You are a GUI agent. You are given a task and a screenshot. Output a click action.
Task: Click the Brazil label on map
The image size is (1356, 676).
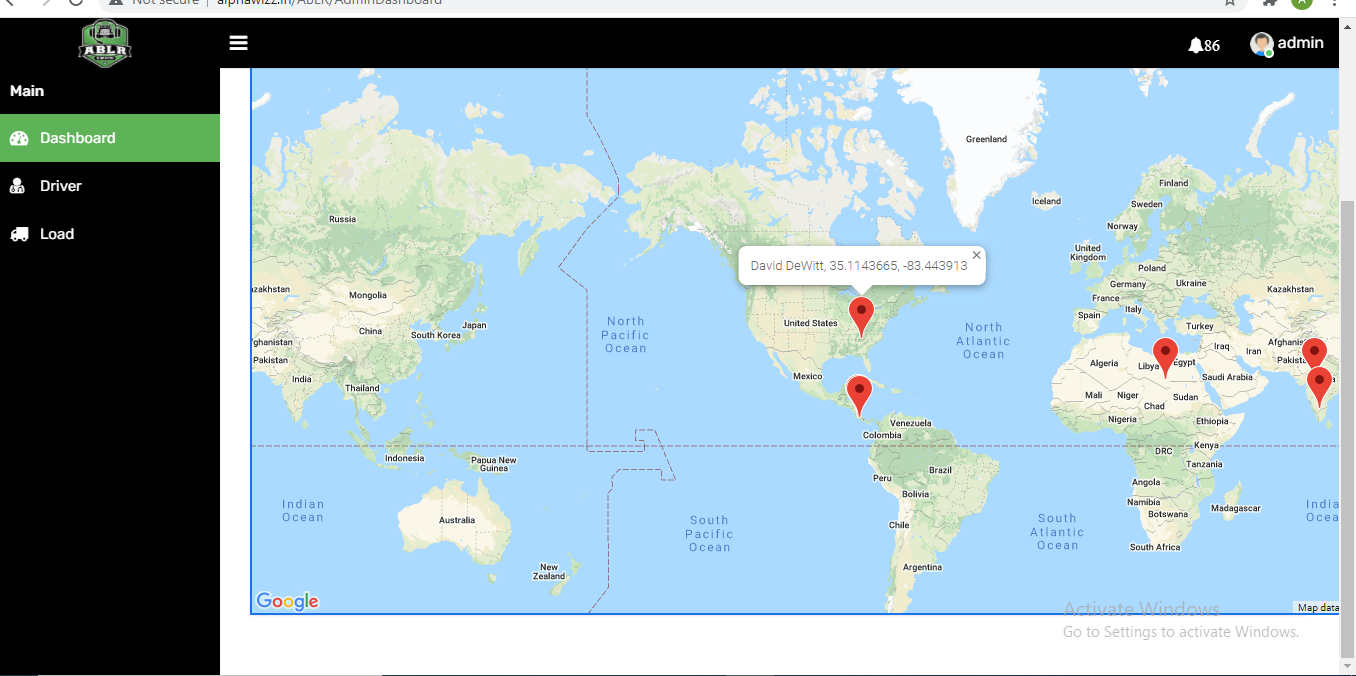(940, 470)
